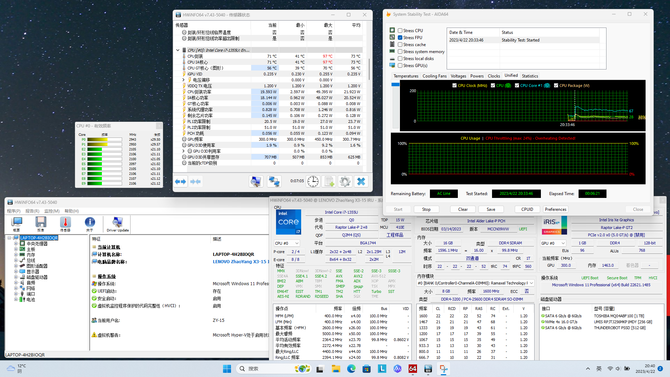This screenshot has height=377, width=670.
Task: Switch to the Powers tab
Action: point(477,76)
